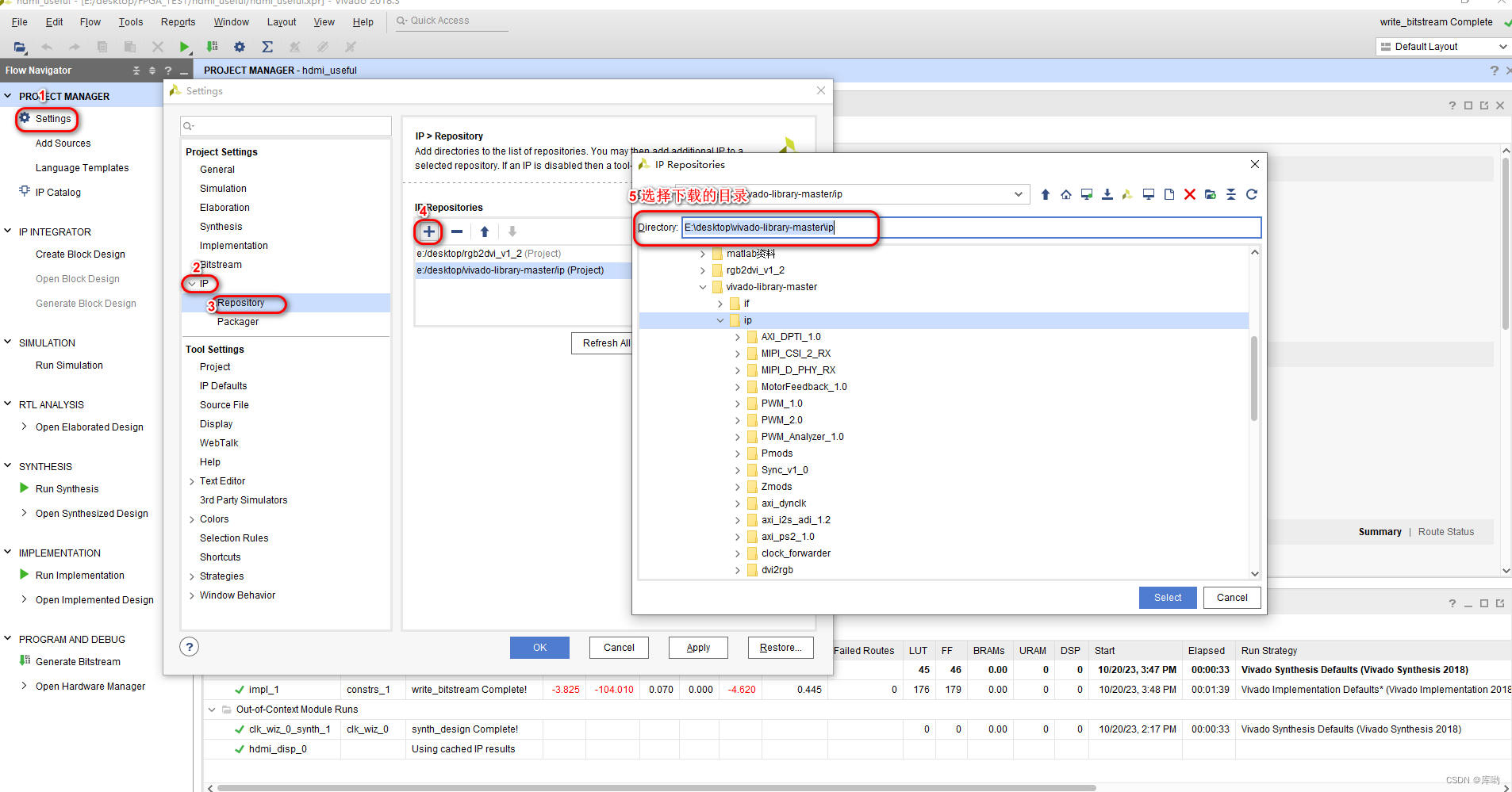The height and width of the screenshot is (792, 1512).
Task: Remove repository with the minus icon
Action: (x=457, y=231)
